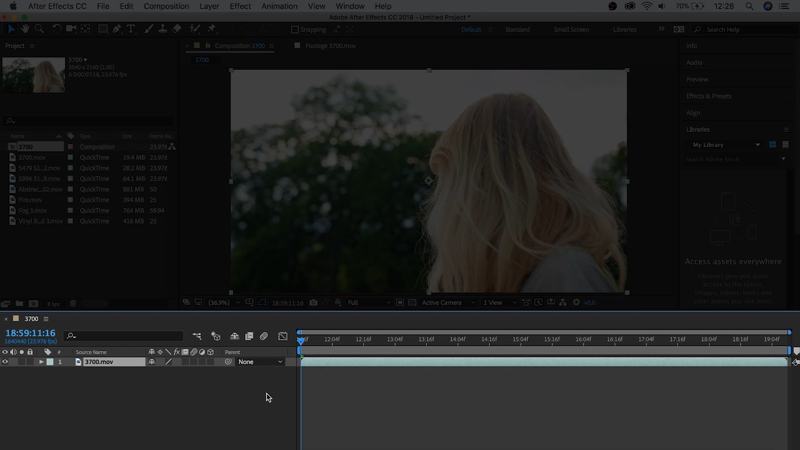
Task: Open the magnification ratio dropdown under viewer
Action: pyautogui.click(x=223, y=303)
